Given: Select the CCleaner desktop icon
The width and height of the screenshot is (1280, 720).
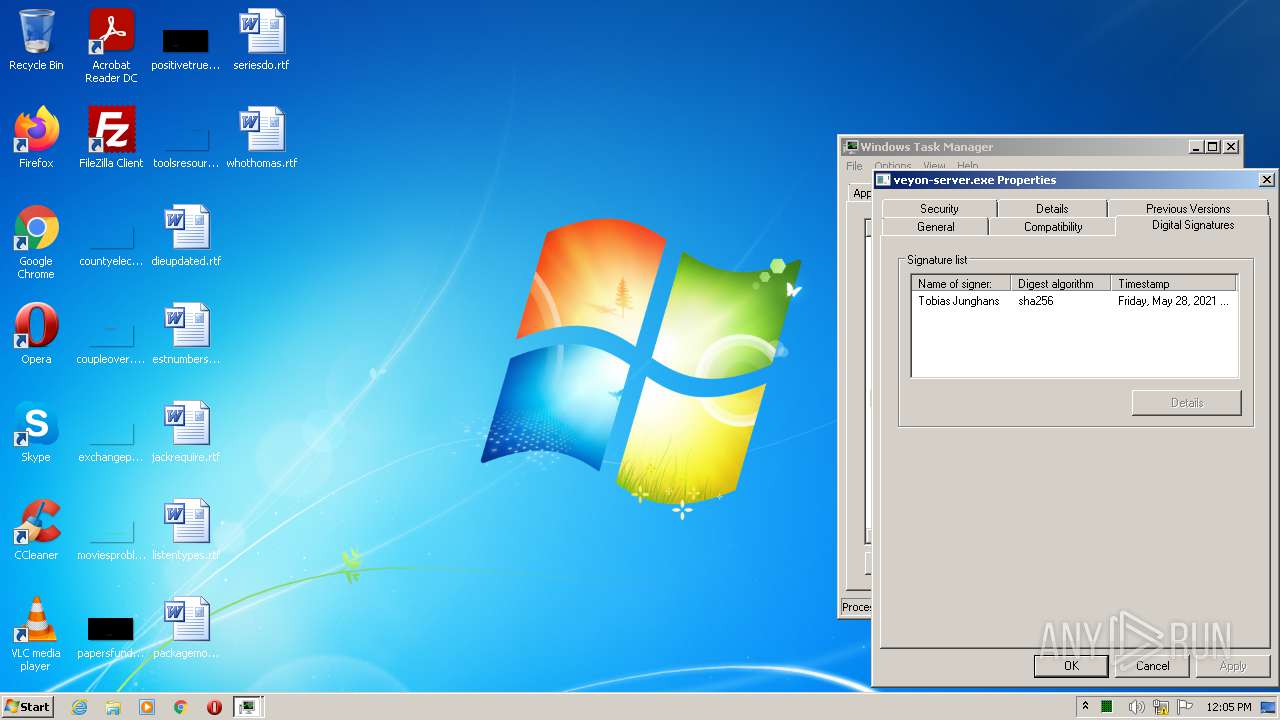Looking at the screenshot, I should [36, 530].
